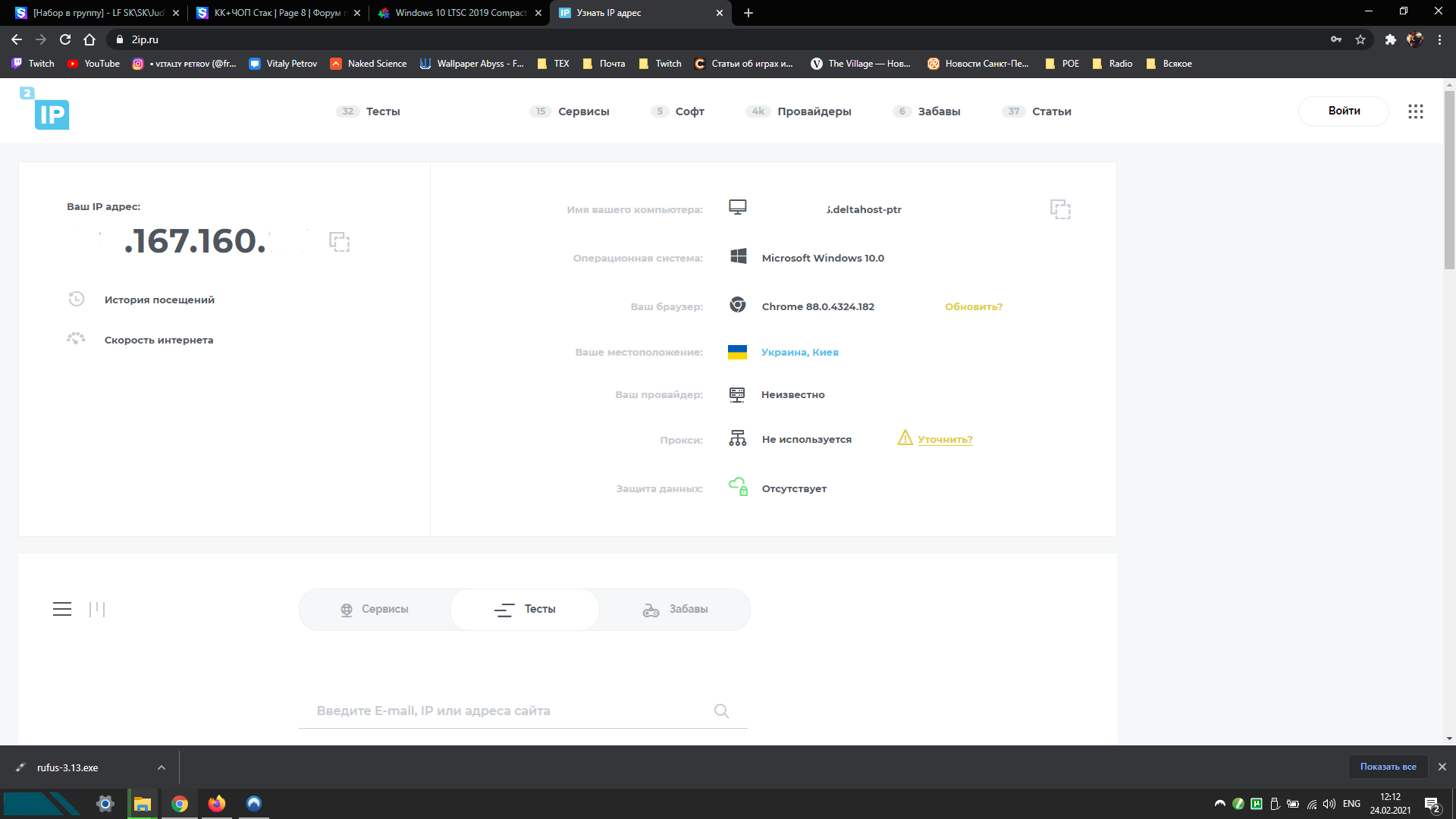Open the 2IP apps grid menu
Image resolution: width=1456 pixels, height=819 pixels.
click(1415, 111)
